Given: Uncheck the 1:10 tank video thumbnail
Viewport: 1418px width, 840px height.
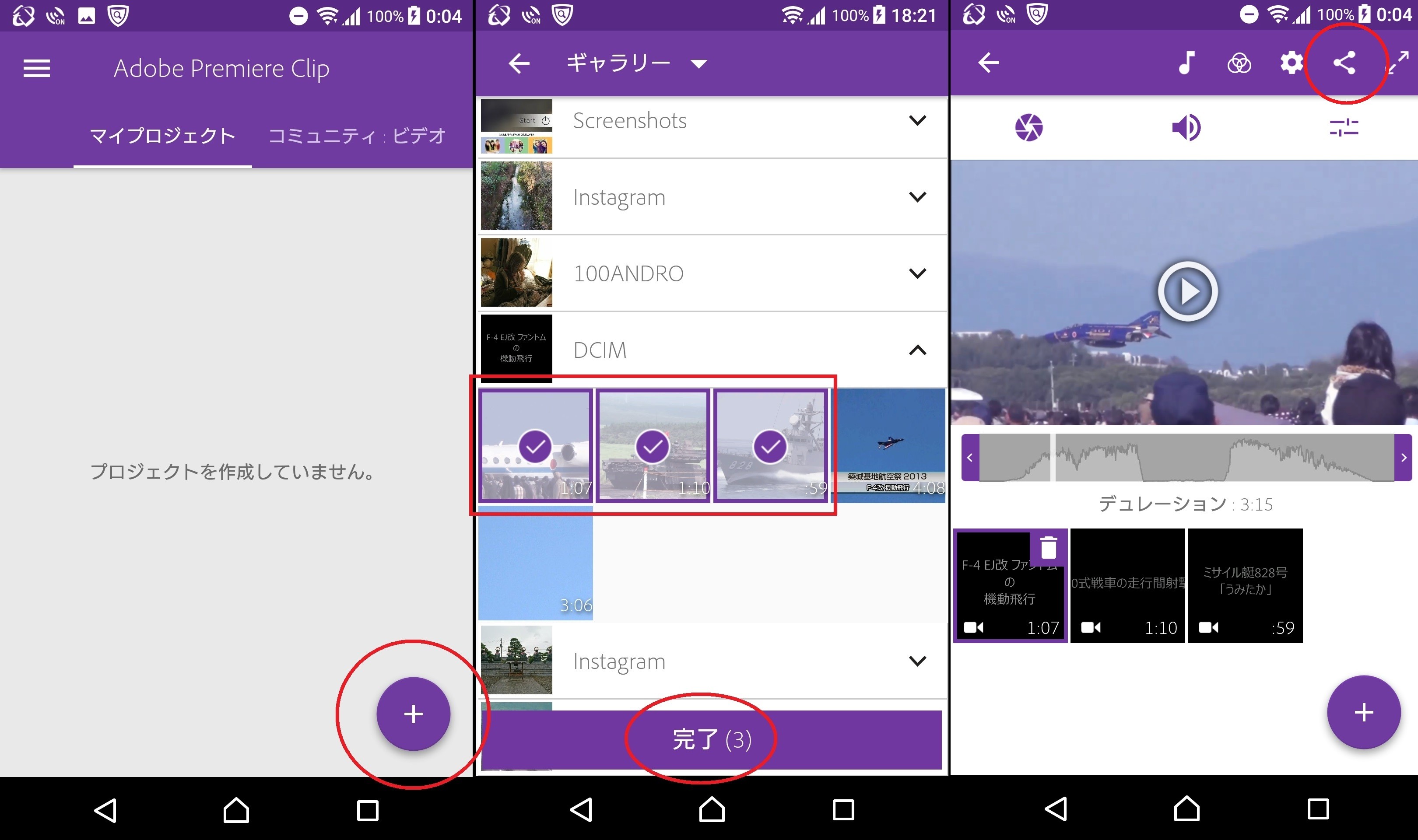Looking at the screenshot, I should pyautogui.click(x=652, y=447).
